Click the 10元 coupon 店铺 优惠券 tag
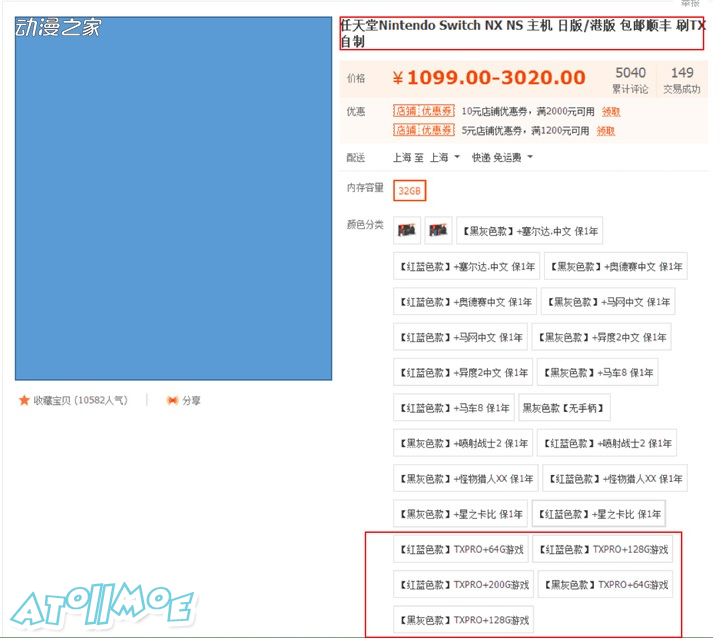This screenshot has width=725, height=641. coord(424,111)
